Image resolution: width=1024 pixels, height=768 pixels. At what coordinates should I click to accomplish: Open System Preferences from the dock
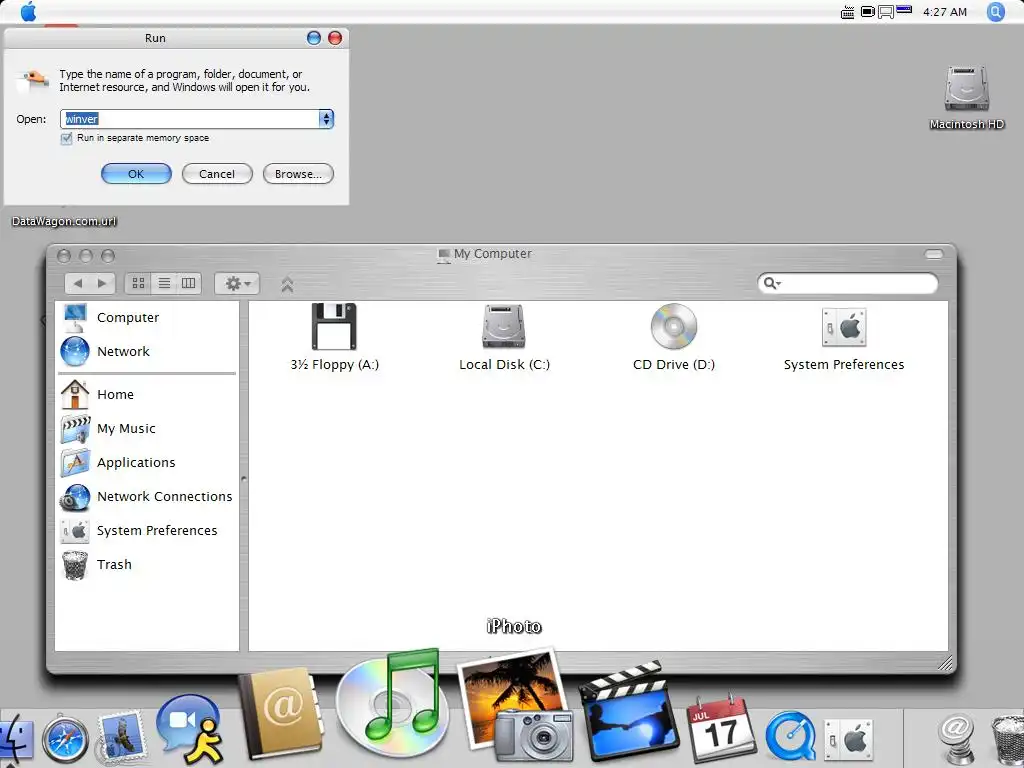click(849, 740)
